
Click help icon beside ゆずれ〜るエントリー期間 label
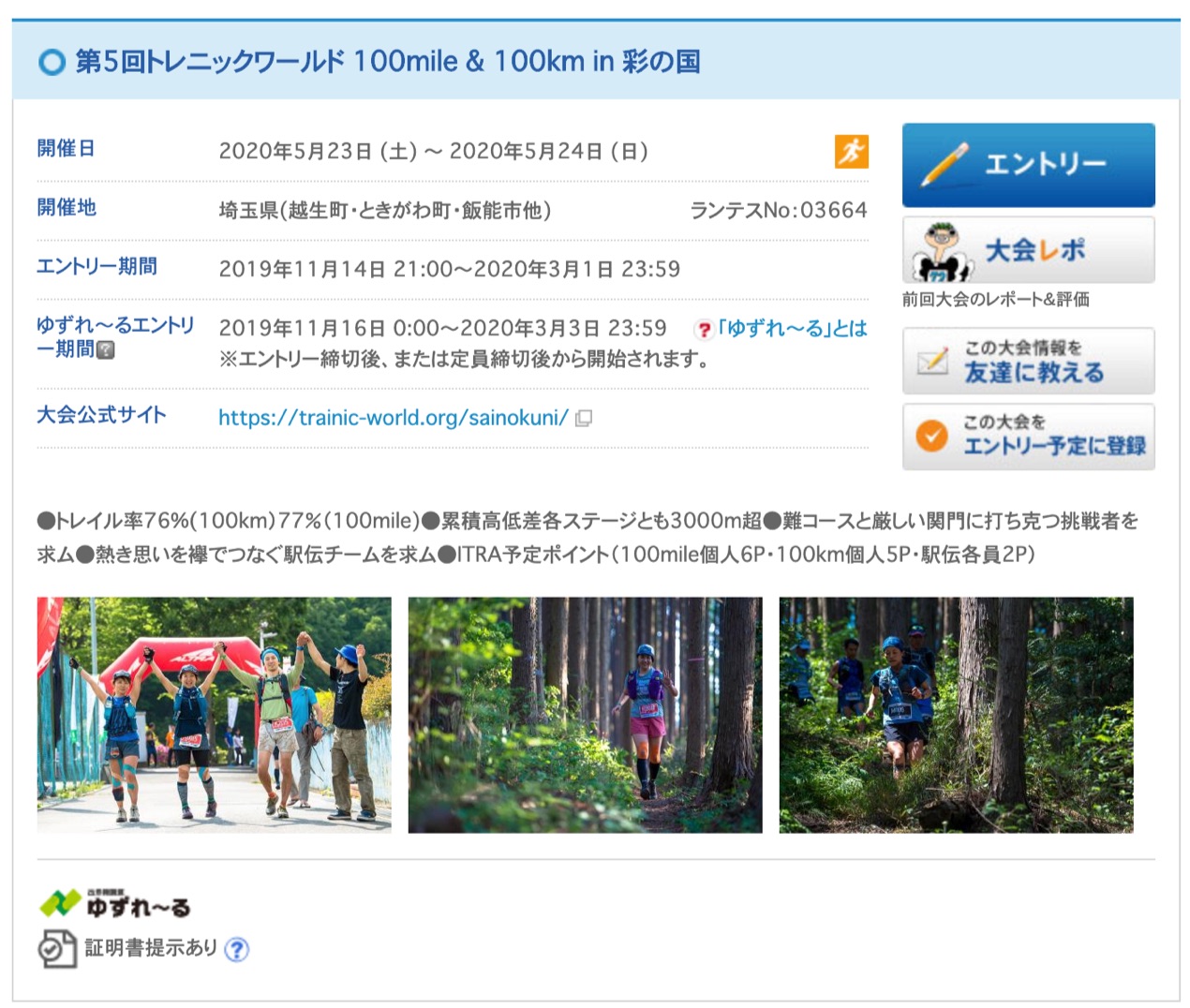(x=106, y=350)
